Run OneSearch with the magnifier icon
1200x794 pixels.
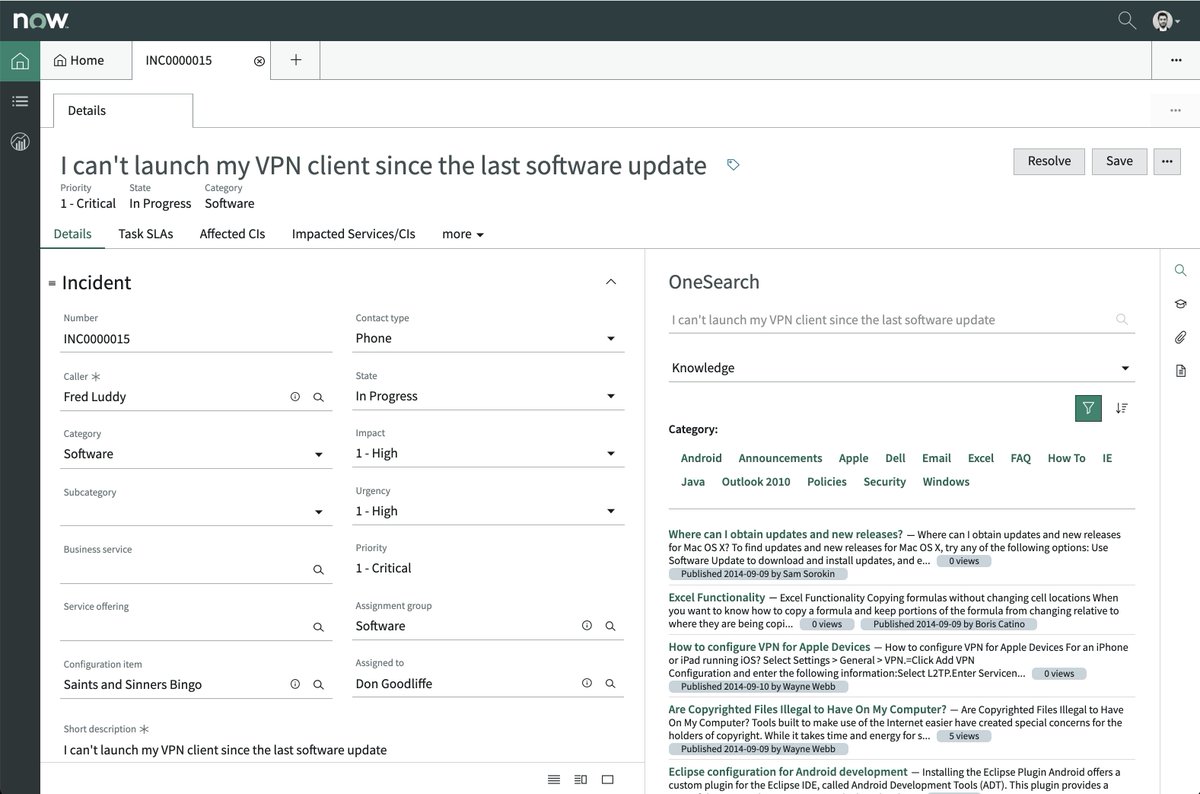click(1122, 320)
